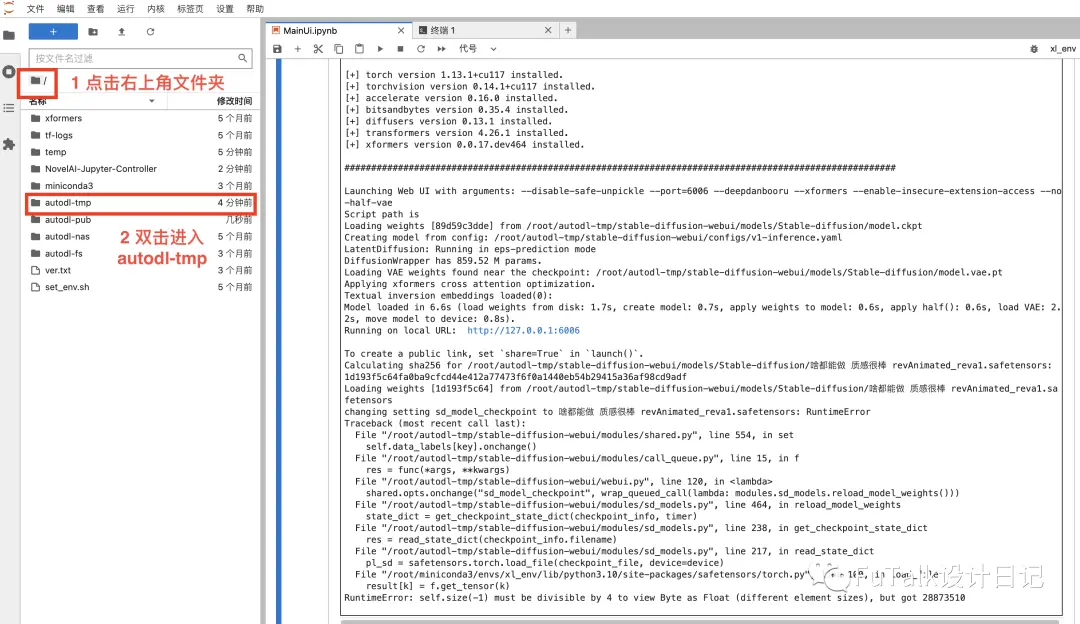This screenshot has height=624, width=1080.
Task: Select the autodl-tmp folder in file list
Action: click(x=141, y=202)
